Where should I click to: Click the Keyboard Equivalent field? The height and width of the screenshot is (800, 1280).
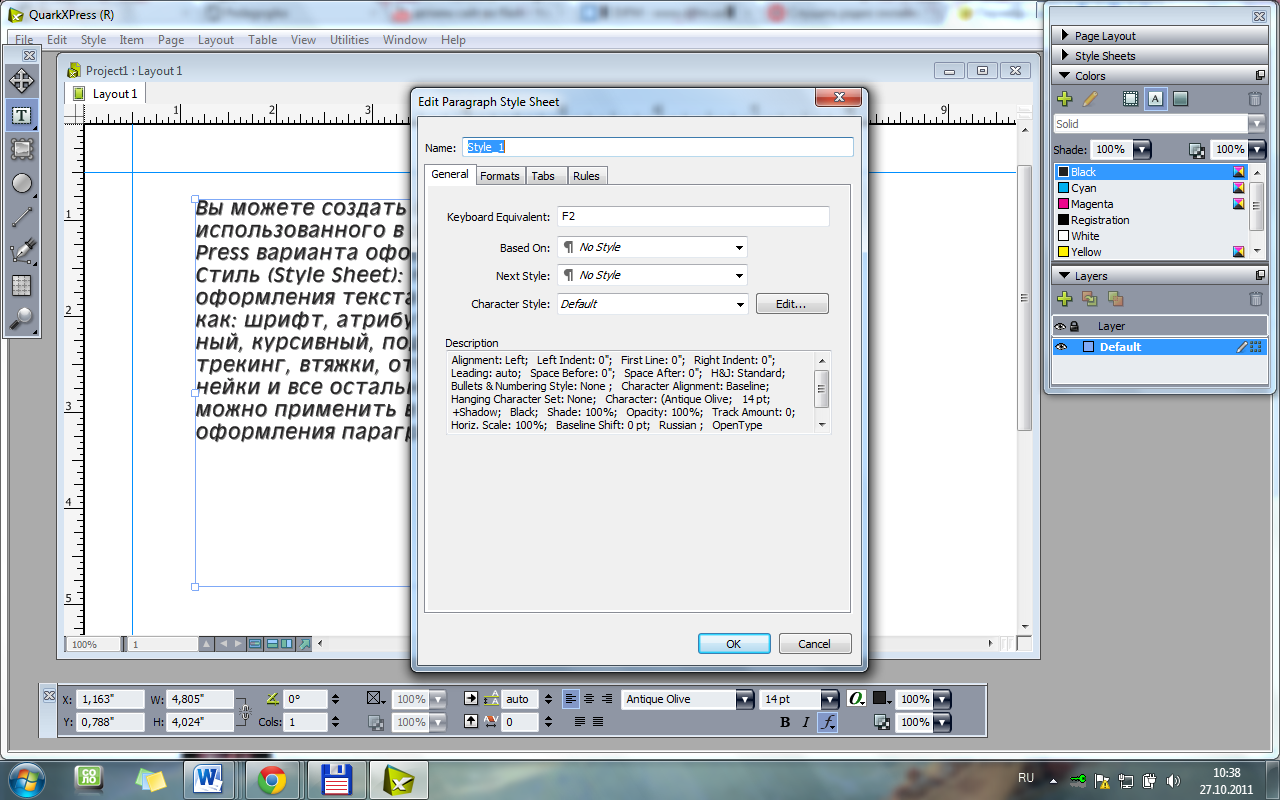693,217
